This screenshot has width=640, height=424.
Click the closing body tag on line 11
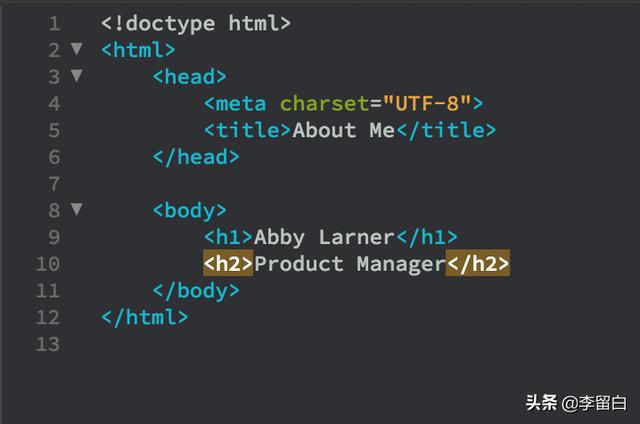[196, 291]
